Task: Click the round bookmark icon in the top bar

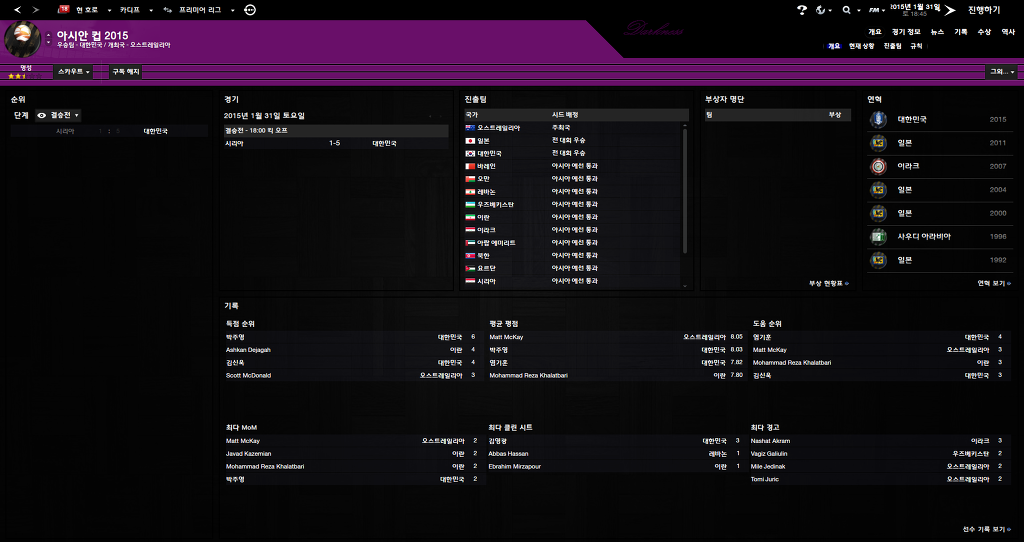Action: click(250, 10)
